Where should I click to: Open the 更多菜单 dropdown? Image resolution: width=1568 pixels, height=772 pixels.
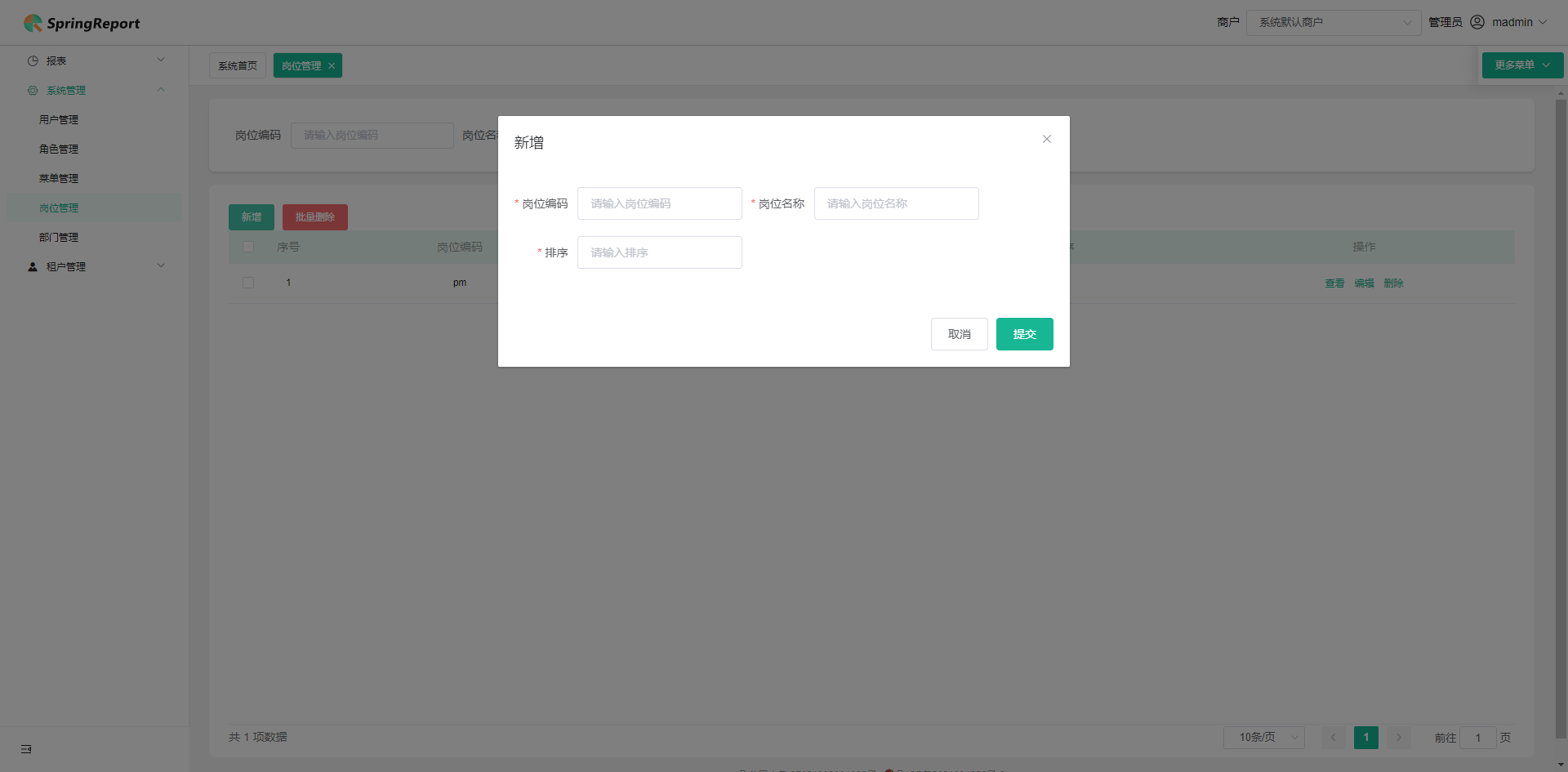[x=1522, y=65]
